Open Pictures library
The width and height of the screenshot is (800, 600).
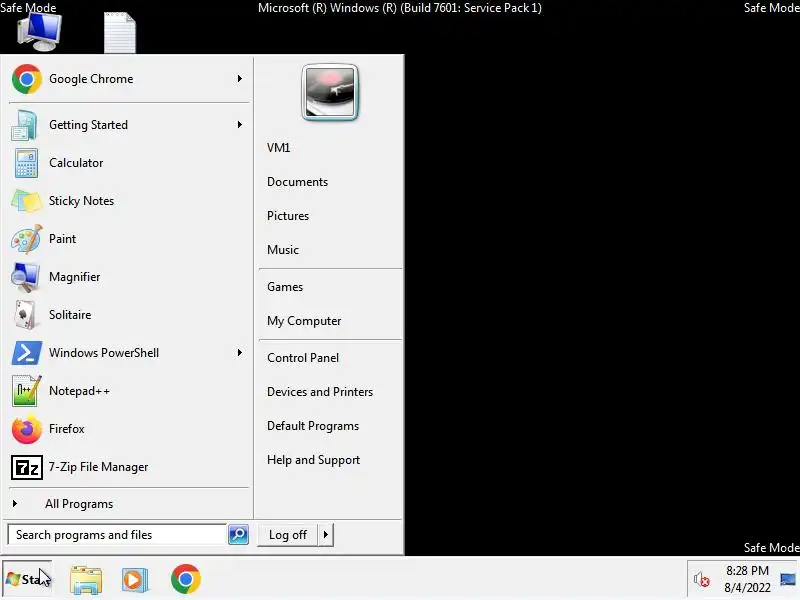pos(288,216)
